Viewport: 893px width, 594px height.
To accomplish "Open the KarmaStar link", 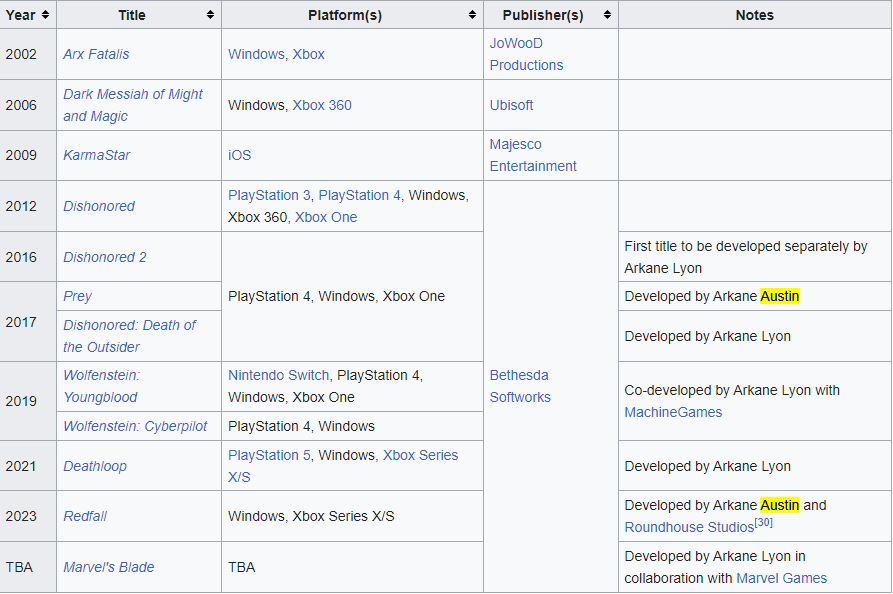I will pos(97,155).
